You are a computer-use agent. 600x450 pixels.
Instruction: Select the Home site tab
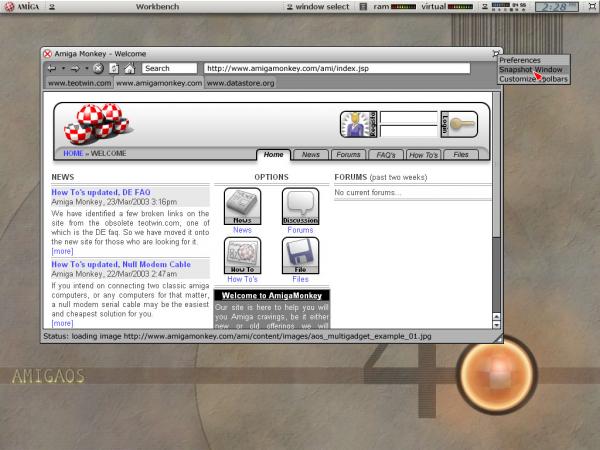(273, 155)
